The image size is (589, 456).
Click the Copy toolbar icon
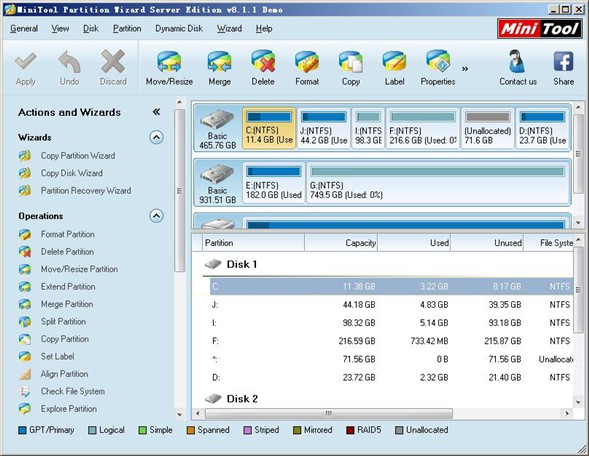point(350,62)
